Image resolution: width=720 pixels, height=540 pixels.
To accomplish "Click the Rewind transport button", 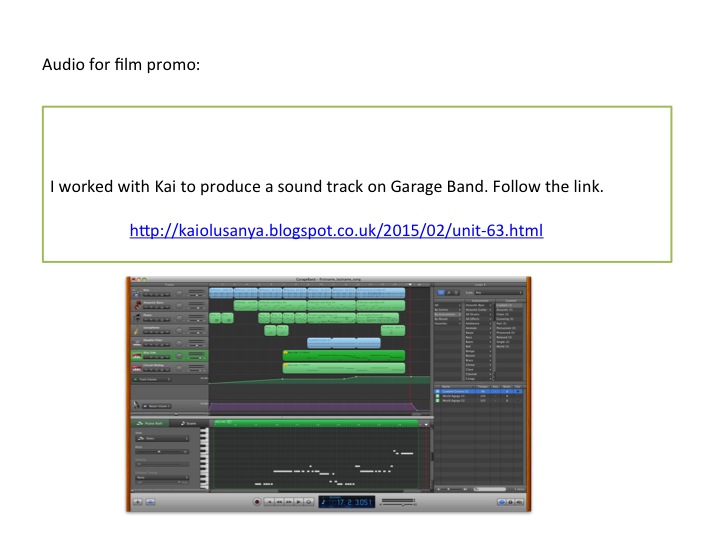I will click(x=279, y=502).
